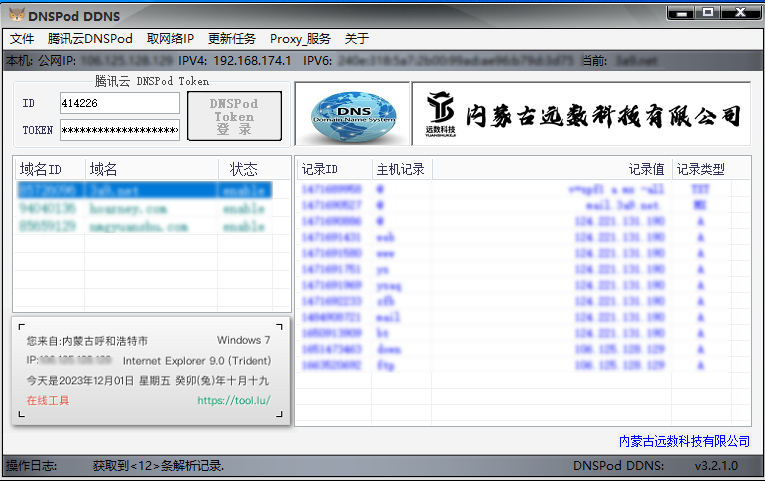Select the down host record row
765x481 pixels.
[x=514, y=349]
